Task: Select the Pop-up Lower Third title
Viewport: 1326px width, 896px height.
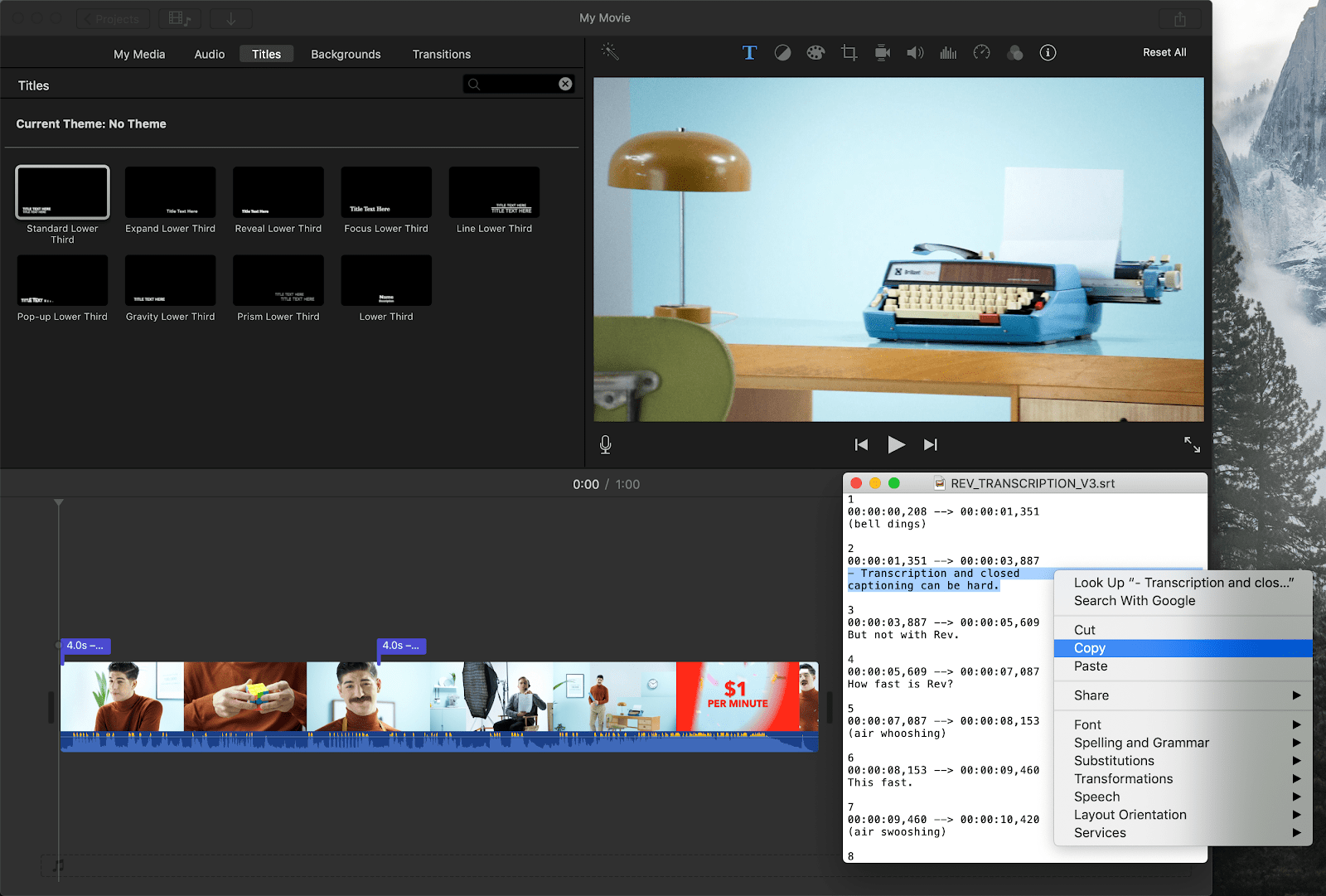Action: tap(62, 280)
